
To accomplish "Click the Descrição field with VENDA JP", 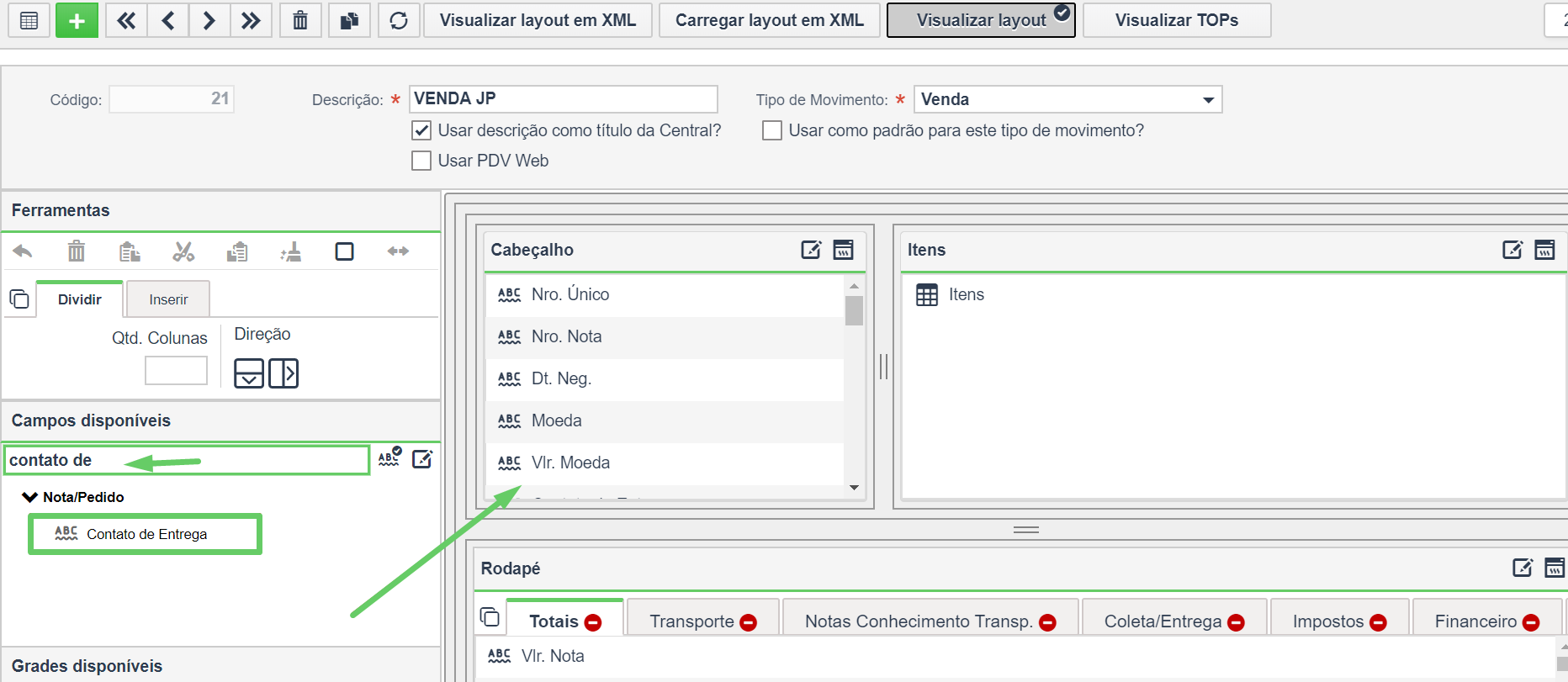I will pos(564,98).
